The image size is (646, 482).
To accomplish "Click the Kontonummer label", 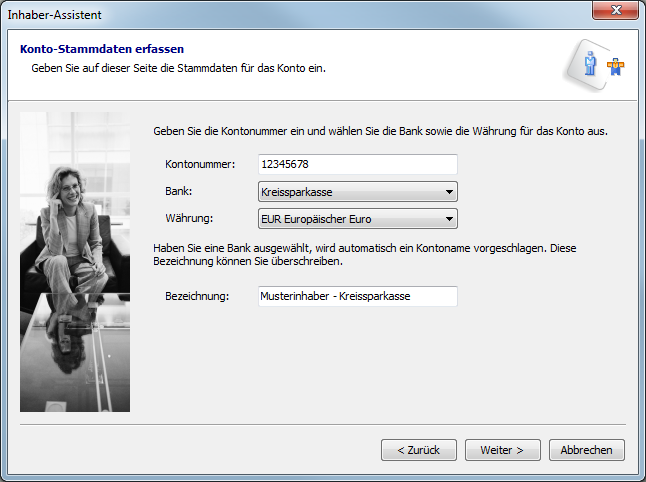I will (200, 164).
